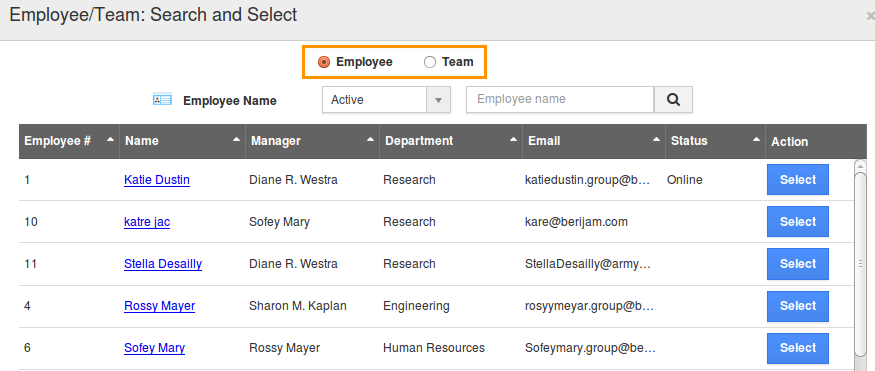Screen dimensions: 875x371
Task: Open Rossy Mayer's profile link in Name column
Action: point(160,306)
